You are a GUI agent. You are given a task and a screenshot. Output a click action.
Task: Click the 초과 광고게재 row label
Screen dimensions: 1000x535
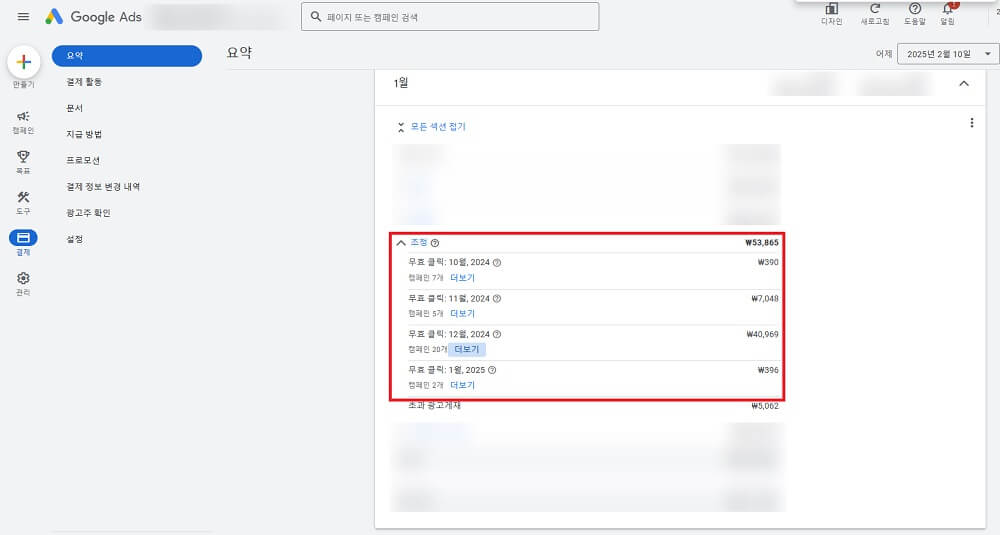[434, 405]
